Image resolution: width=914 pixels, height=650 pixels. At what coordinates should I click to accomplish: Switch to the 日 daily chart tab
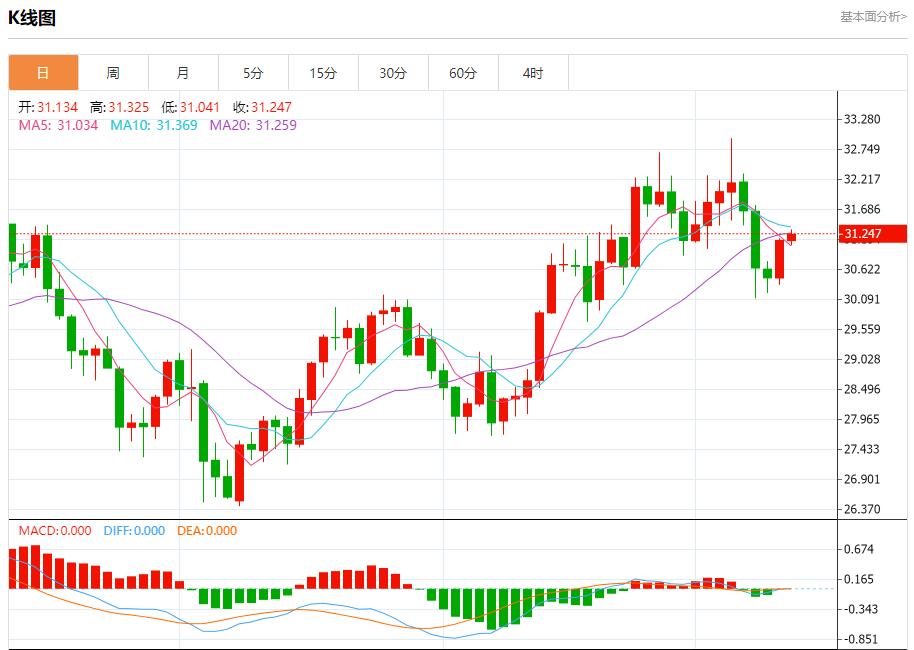coord(43,73)
